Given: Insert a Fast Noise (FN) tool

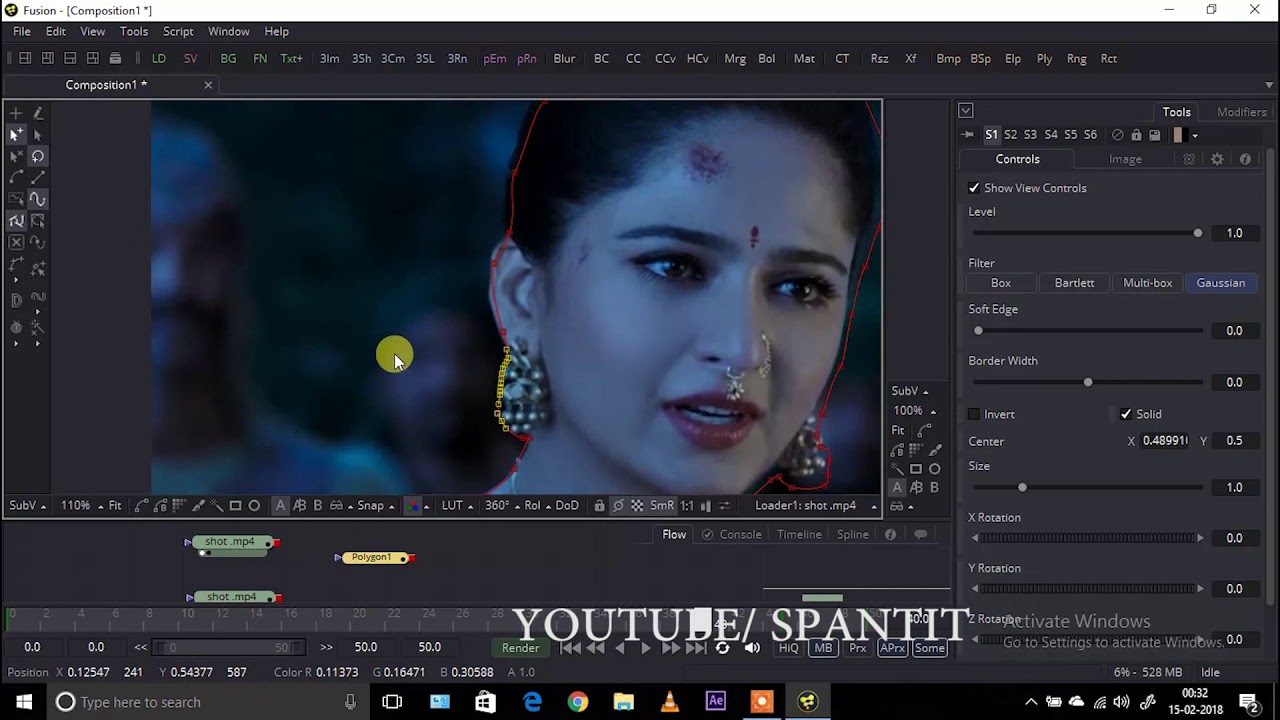Looking at the screenshot, I should (260, 59).
